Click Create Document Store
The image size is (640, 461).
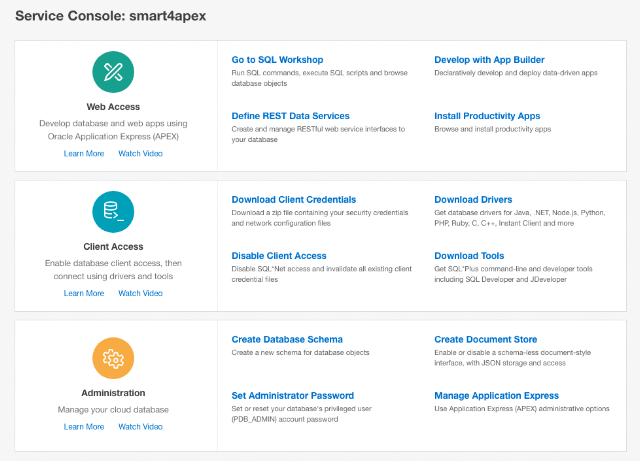click(485, 340)
